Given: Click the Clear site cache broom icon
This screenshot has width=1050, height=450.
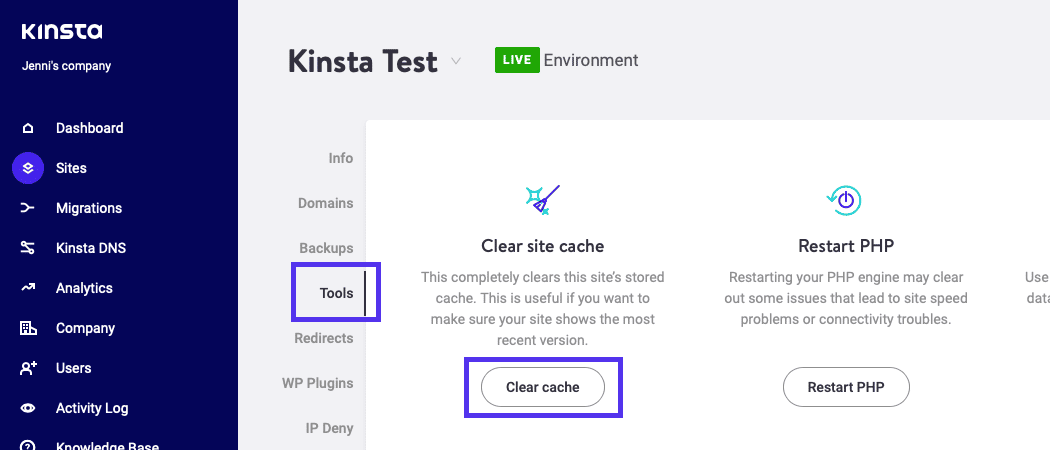Looking at the screenshot, I should pyautogui.click(x=543, y=200).
